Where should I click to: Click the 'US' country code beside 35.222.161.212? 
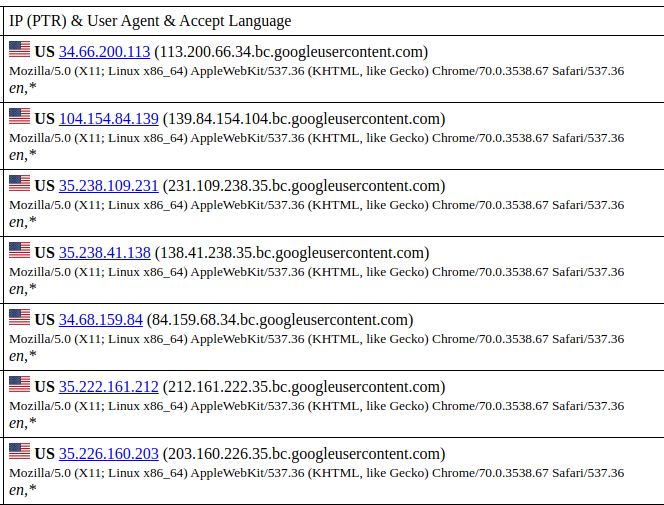coord(44,387)
